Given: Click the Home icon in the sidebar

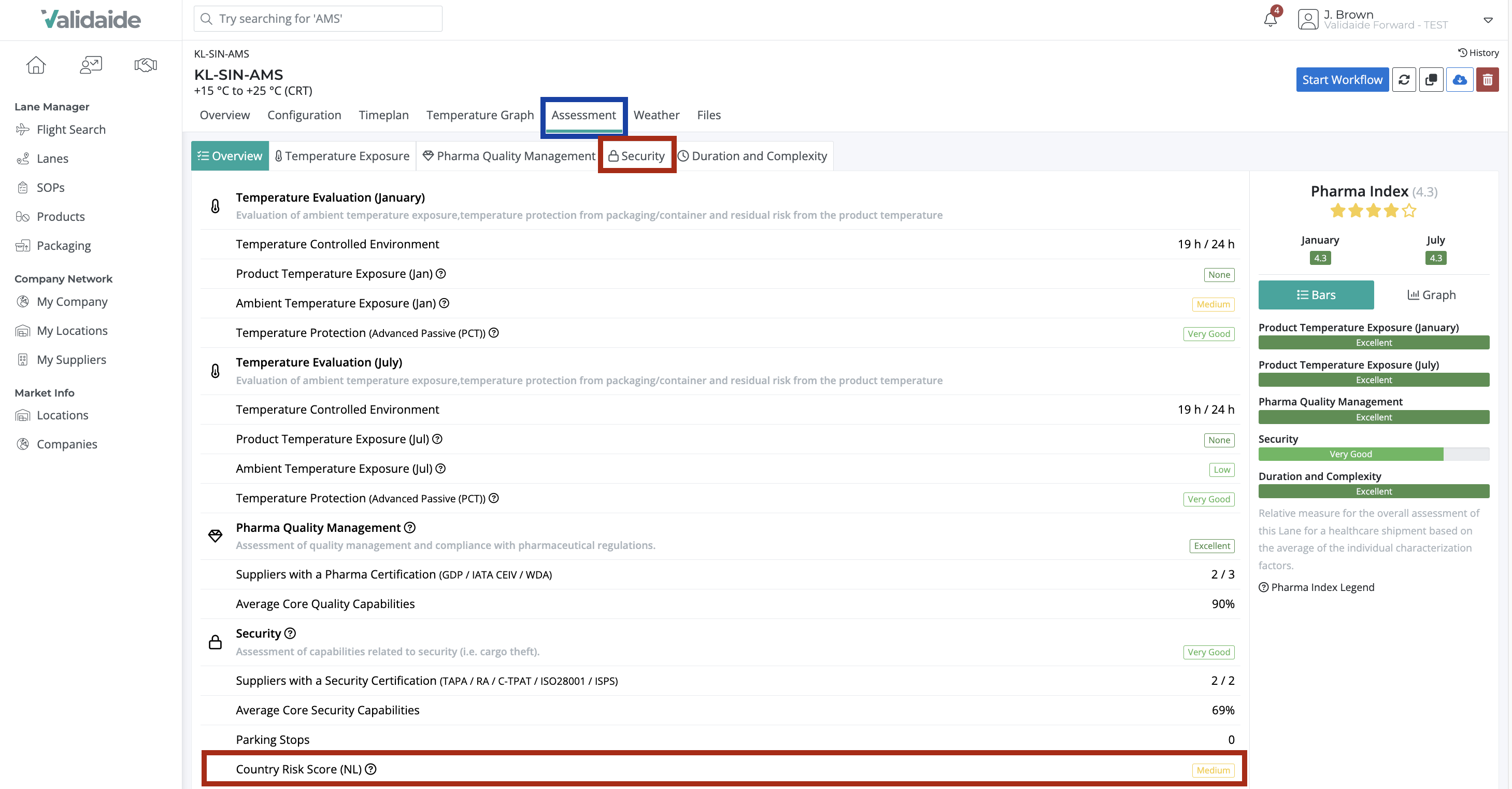Looking at the screenshot, I should [35, 65].
